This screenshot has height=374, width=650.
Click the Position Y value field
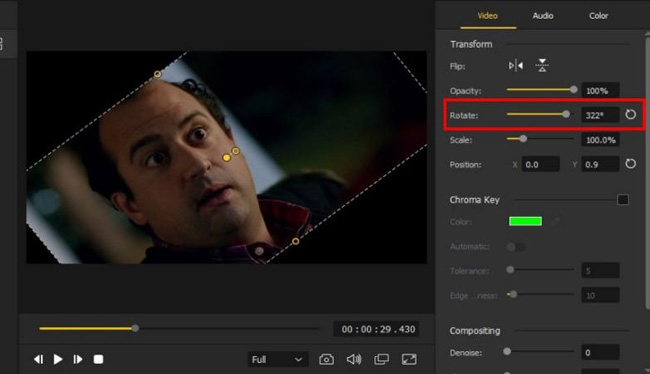pos(600,164)
